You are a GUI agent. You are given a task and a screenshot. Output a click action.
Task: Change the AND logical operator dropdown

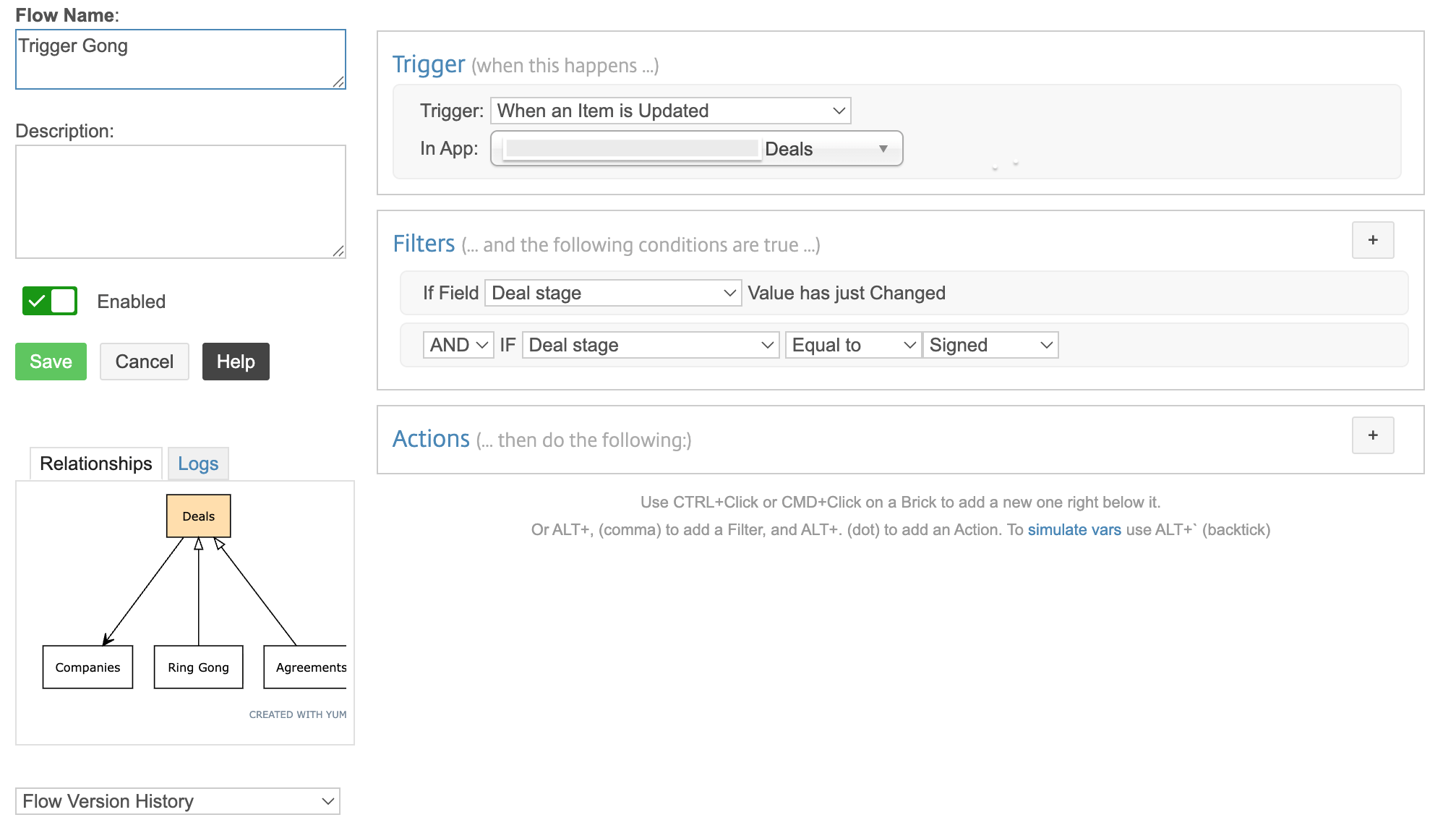458,345
